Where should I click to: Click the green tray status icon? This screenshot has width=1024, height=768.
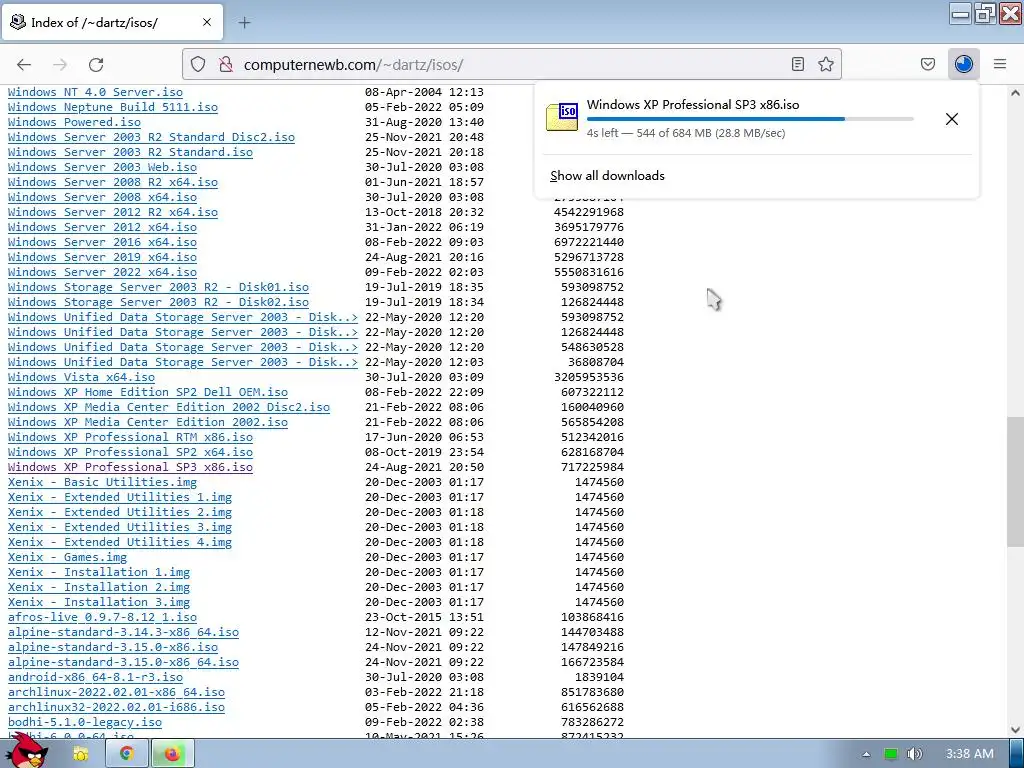890,754
